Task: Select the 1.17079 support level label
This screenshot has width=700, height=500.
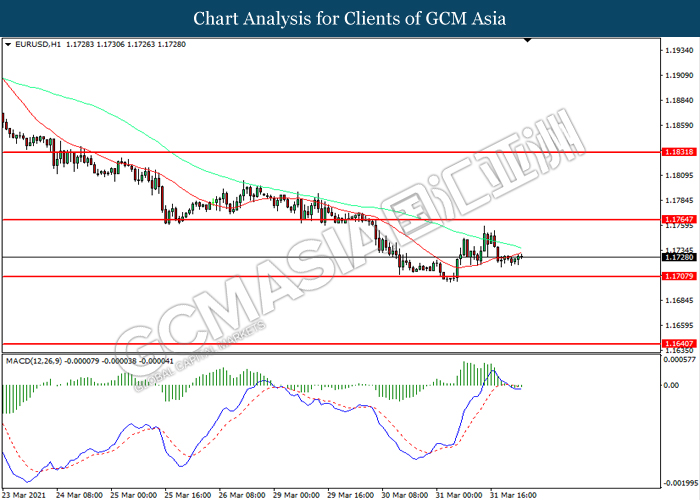Action: point(679,276)
